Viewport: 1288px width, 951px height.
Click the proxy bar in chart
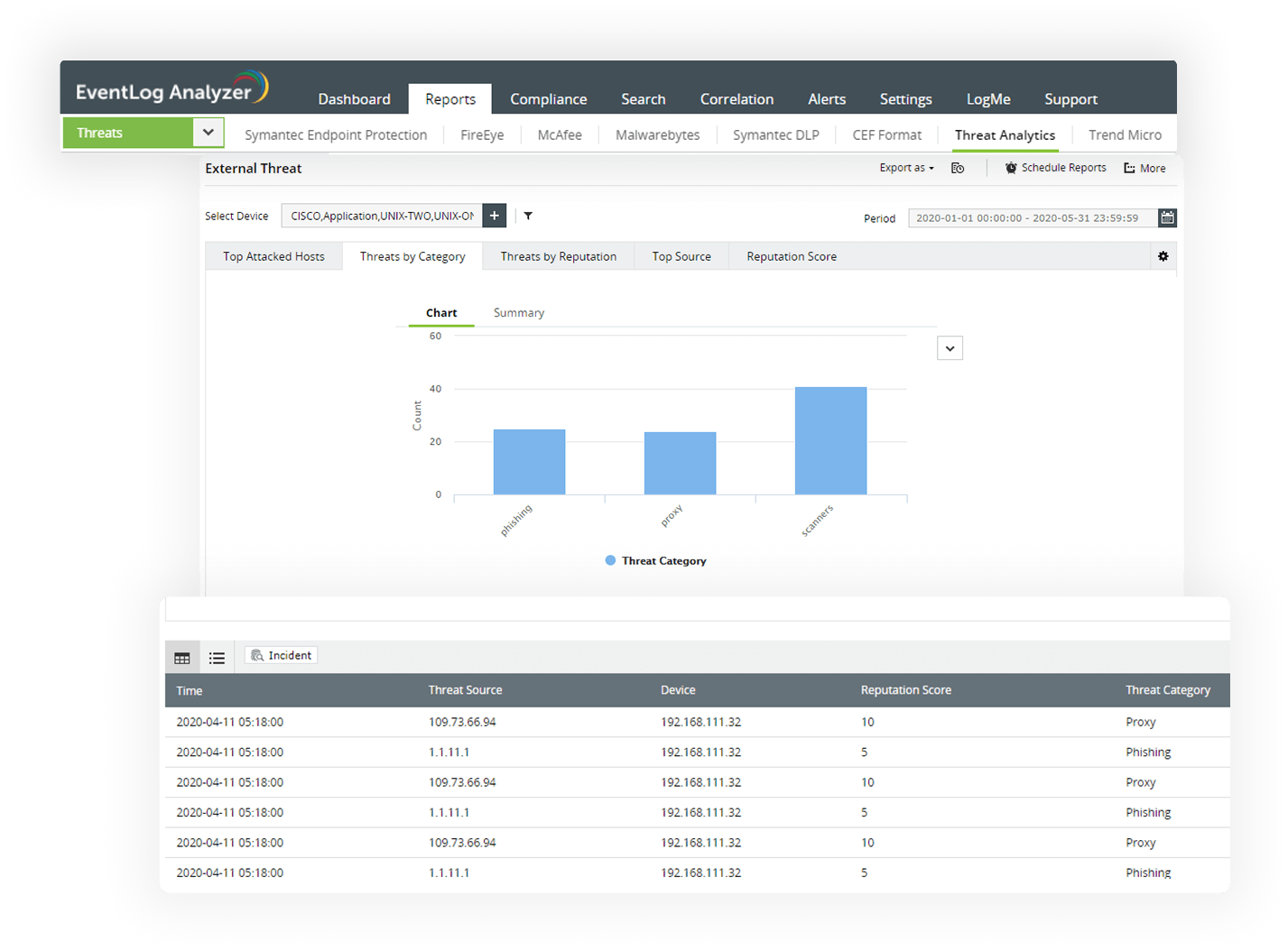(x=680, y=463)
